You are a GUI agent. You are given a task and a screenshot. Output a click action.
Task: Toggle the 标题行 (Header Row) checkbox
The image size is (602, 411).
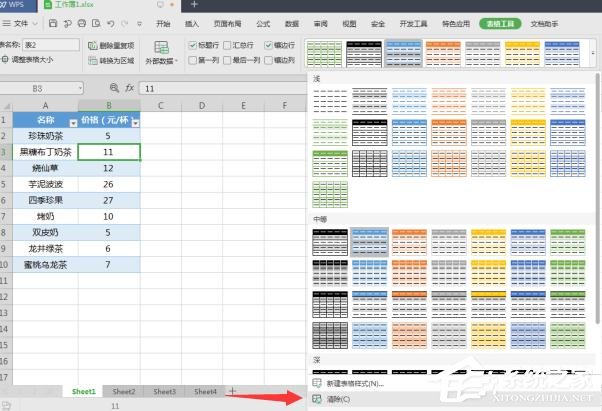[194, 45]
